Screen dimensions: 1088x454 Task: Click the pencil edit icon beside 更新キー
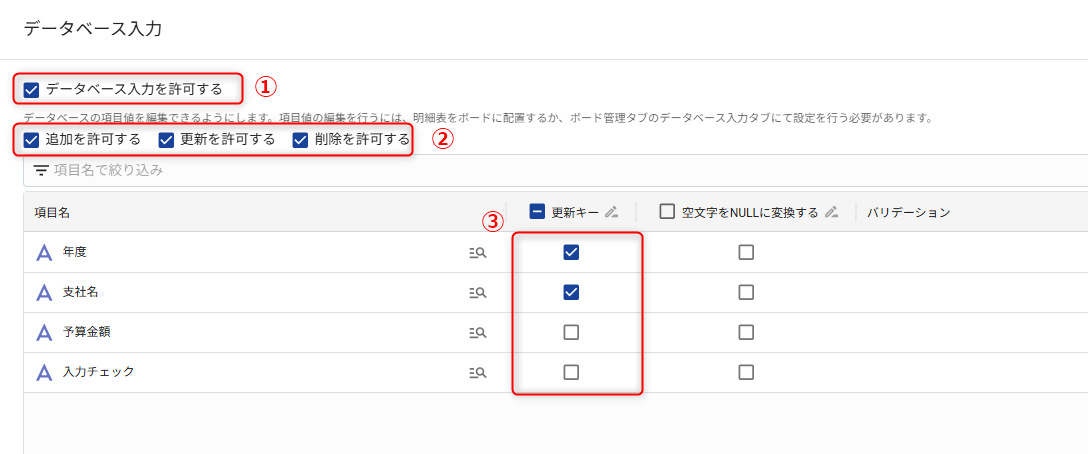(612, 212)
